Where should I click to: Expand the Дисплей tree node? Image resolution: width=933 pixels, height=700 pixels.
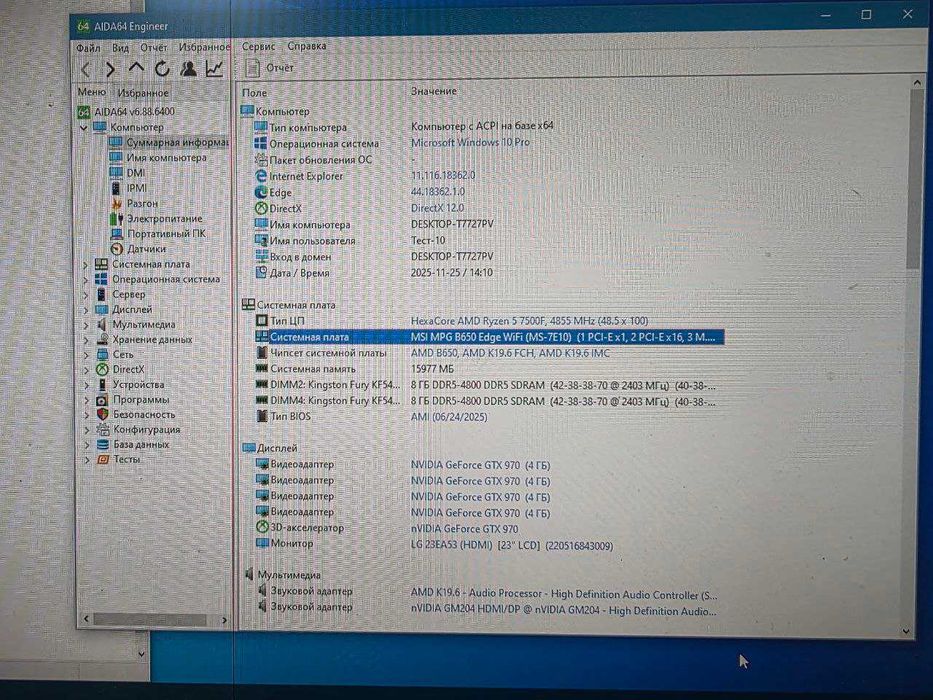(86, 310)
